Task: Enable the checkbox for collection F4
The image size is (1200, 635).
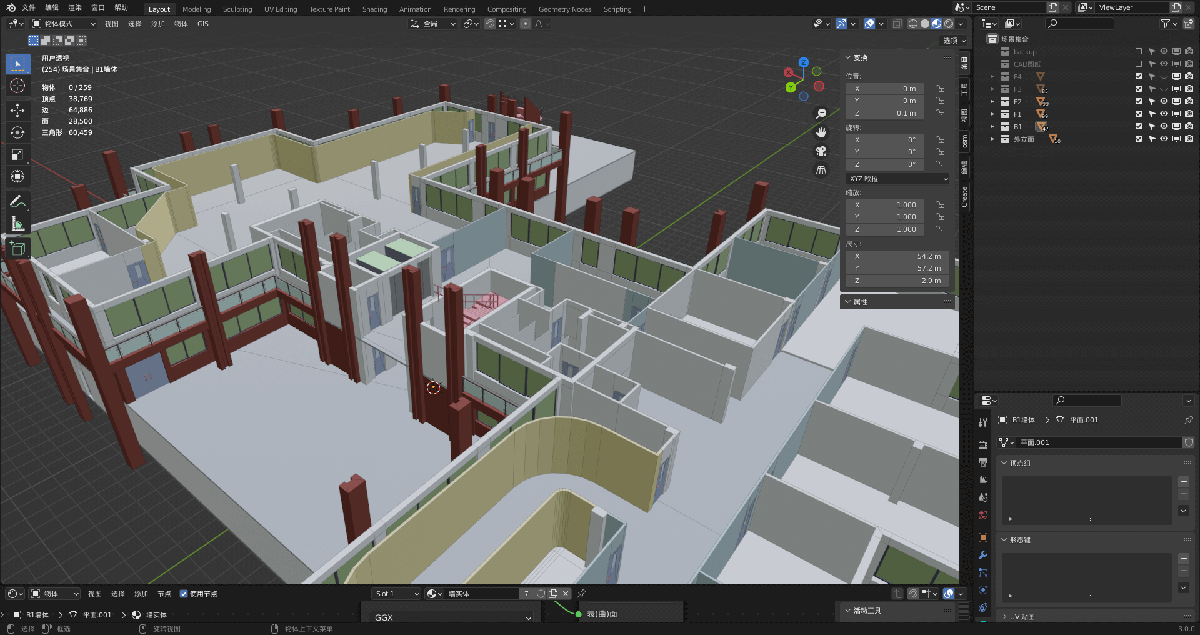Action: tap(1140, 76)
